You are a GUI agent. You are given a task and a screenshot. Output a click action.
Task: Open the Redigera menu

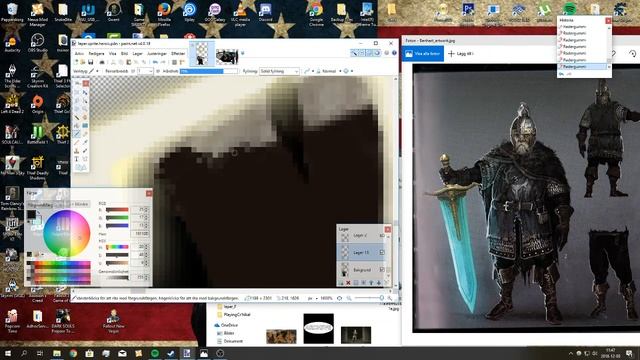coord(96,53)
